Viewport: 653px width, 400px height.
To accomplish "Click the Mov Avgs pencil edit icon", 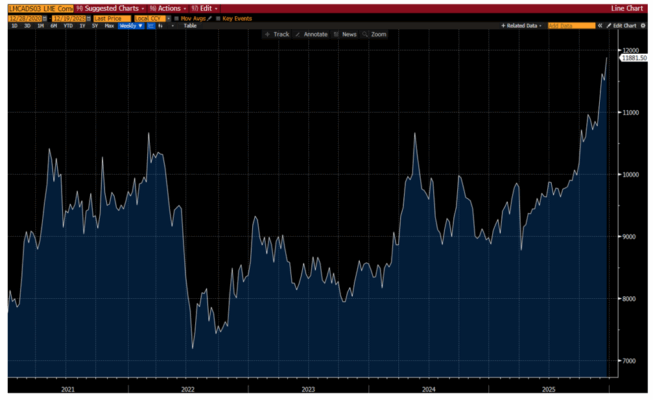I will coord(209,18).
